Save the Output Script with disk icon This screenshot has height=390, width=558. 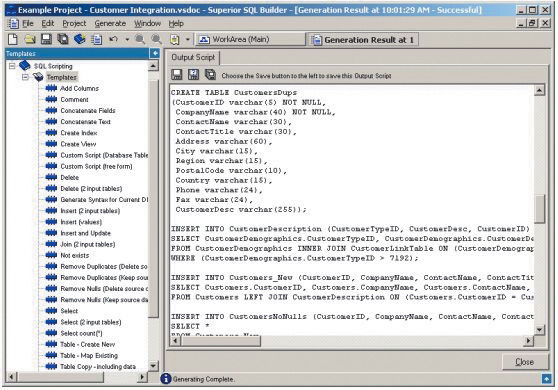click(177, 74)
